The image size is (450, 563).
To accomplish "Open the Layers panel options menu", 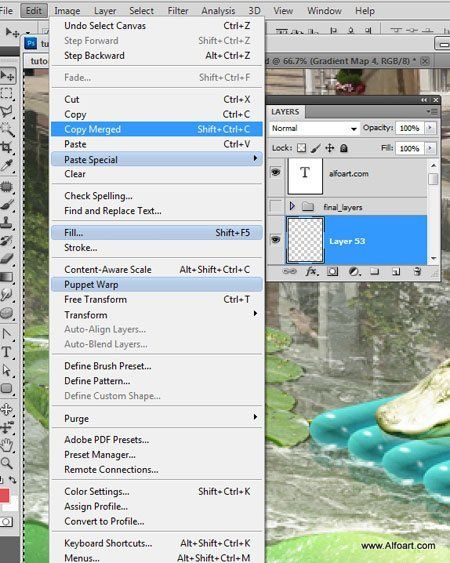I will (432, 112).
